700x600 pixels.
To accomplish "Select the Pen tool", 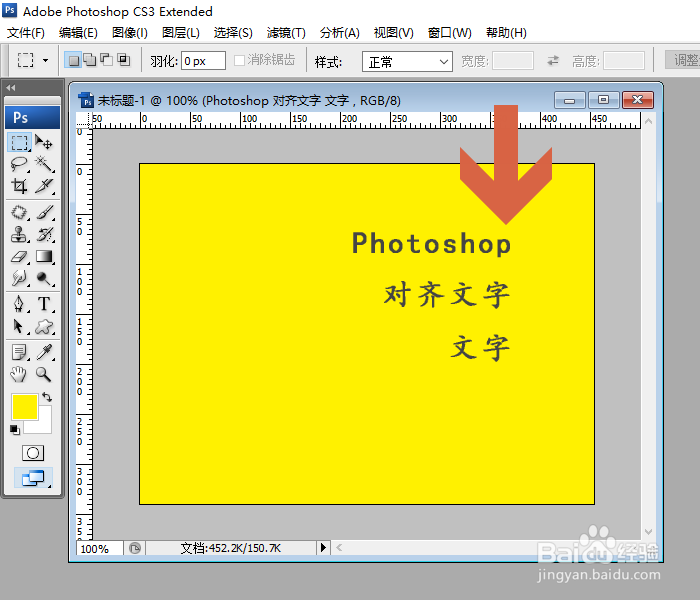I will [19, 304].
